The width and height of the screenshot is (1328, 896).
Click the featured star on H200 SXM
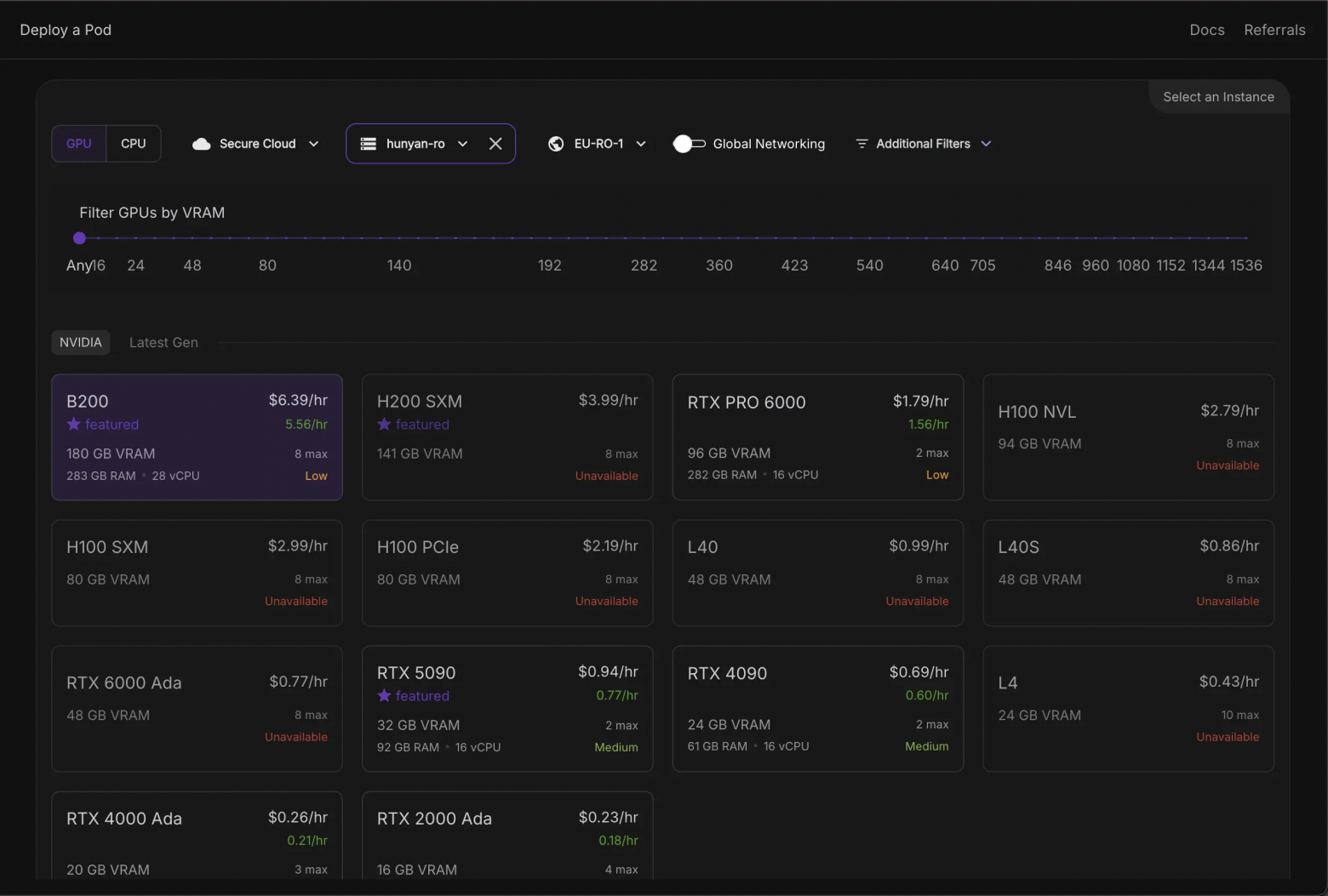pos(383,424)
